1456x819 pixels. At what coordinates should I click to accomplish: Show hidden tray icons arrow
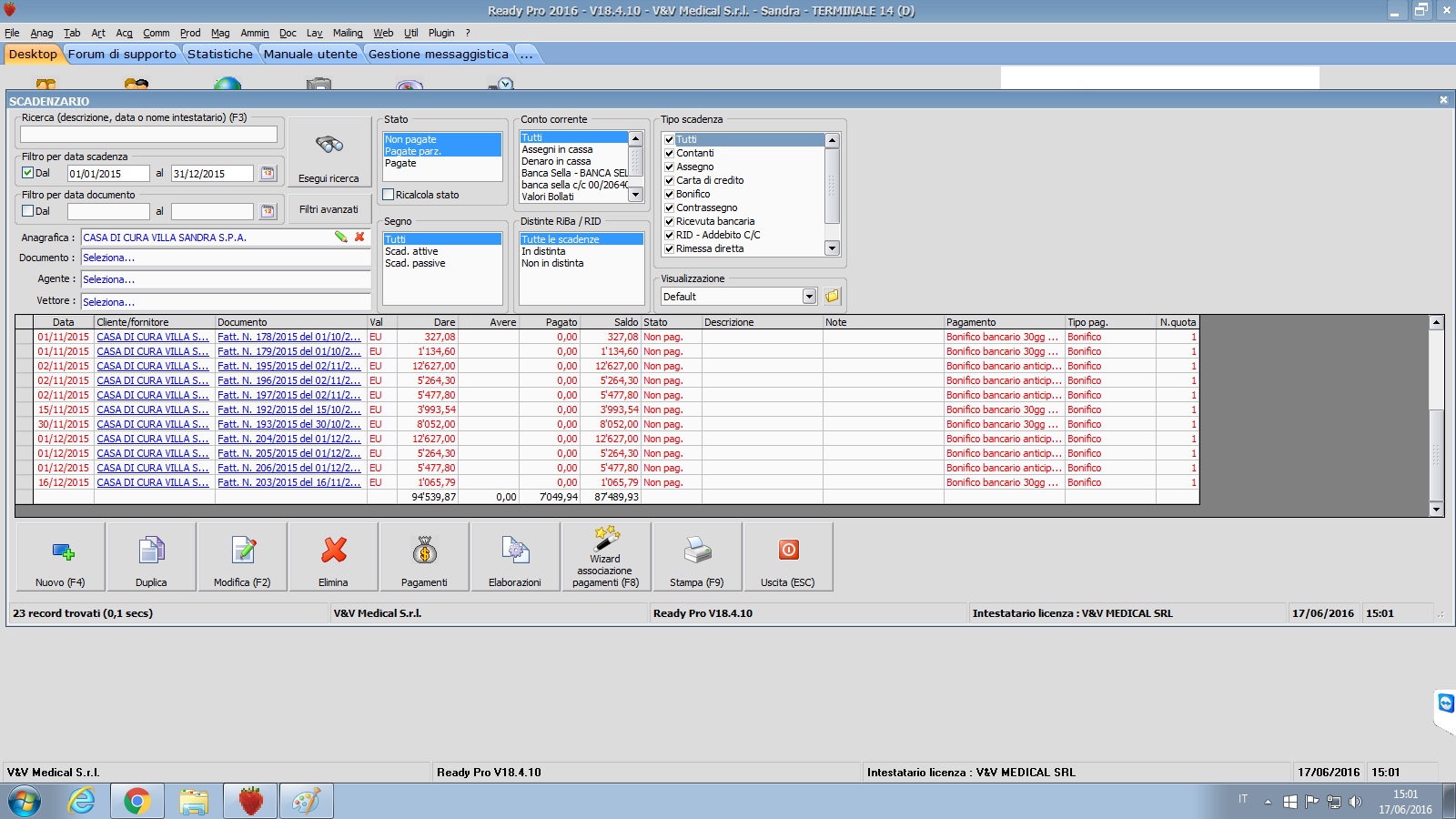pyautogui.click(x=1268, y=803)
